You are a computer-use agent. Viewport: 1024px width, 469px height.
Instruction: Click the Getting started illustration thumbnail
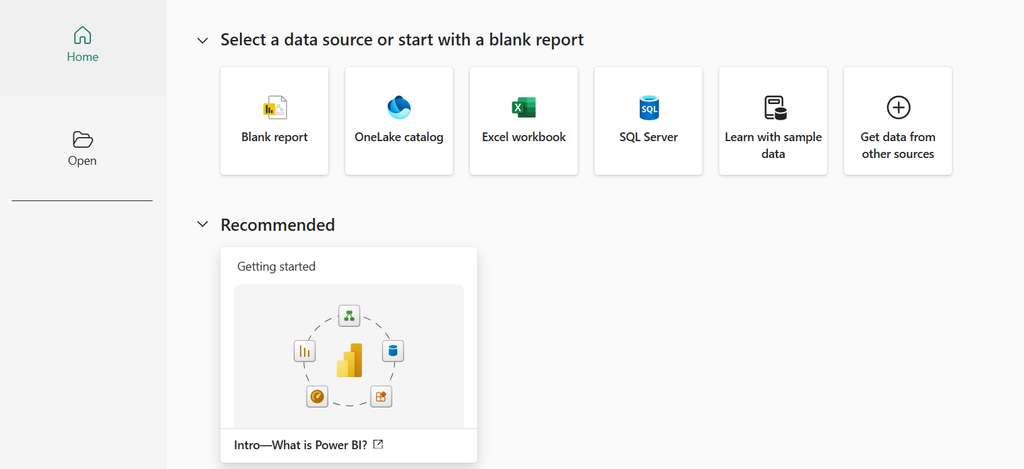[x=349, y=356]
